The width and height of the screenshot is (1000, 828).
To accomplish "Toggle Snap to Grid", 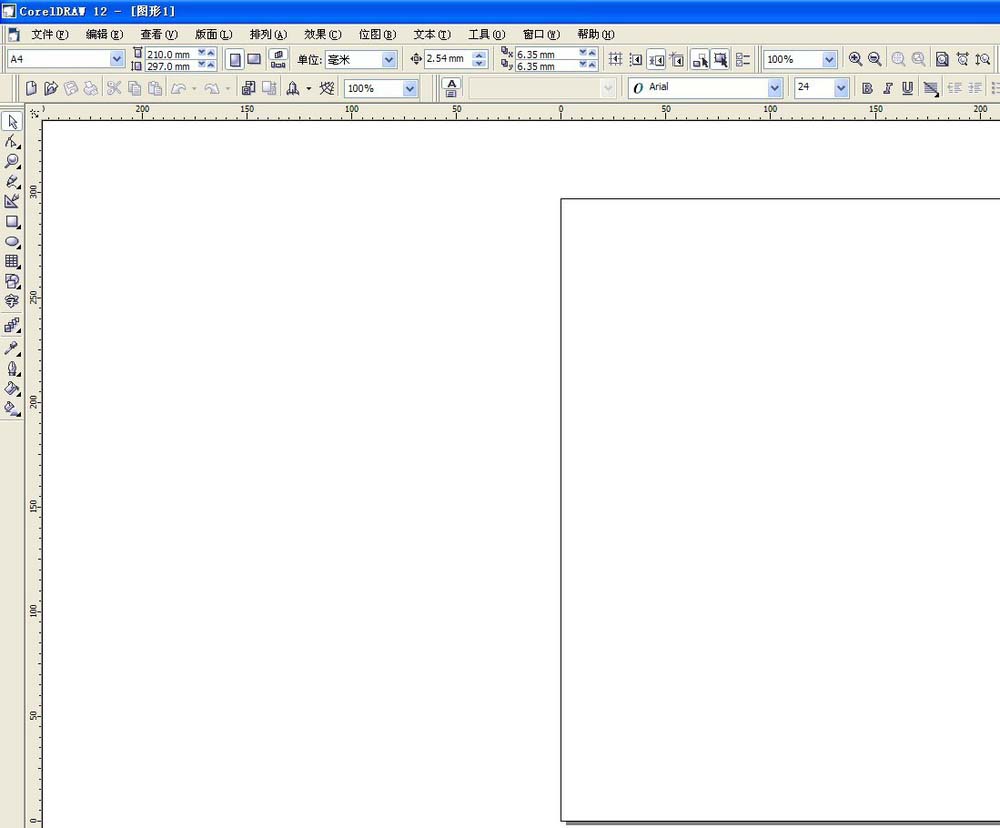I will point(615,59).
